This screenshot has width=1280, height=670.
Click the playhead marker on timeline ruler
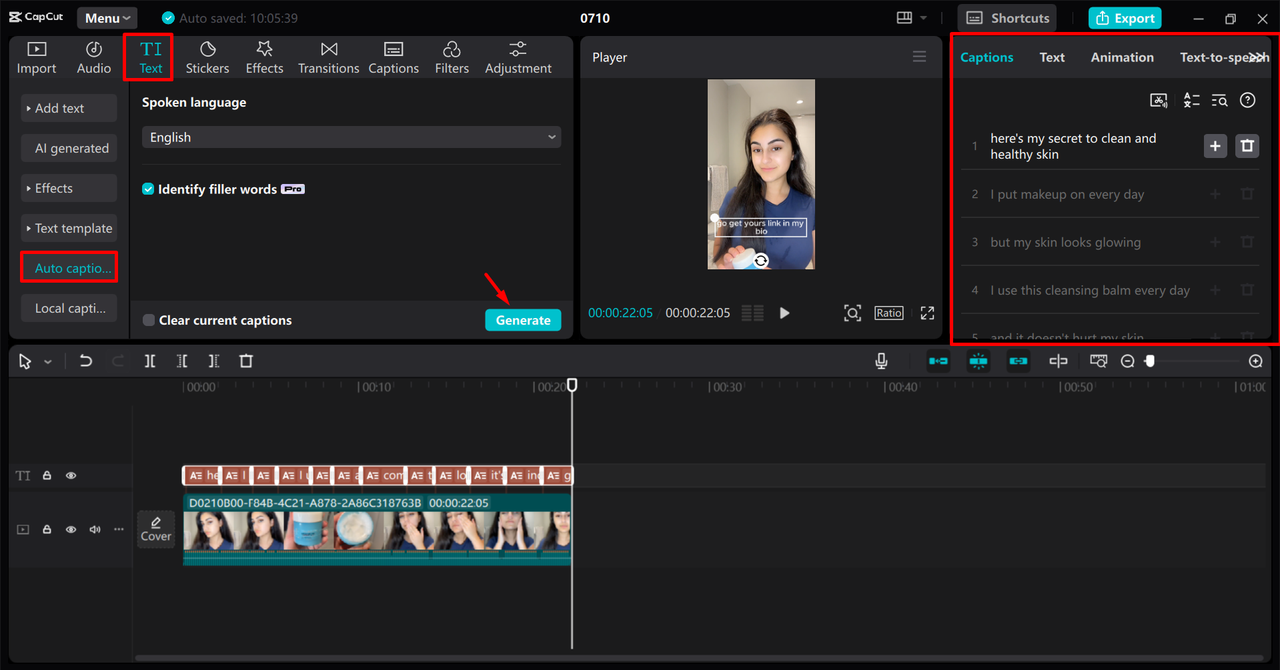(x=572, y=384)
